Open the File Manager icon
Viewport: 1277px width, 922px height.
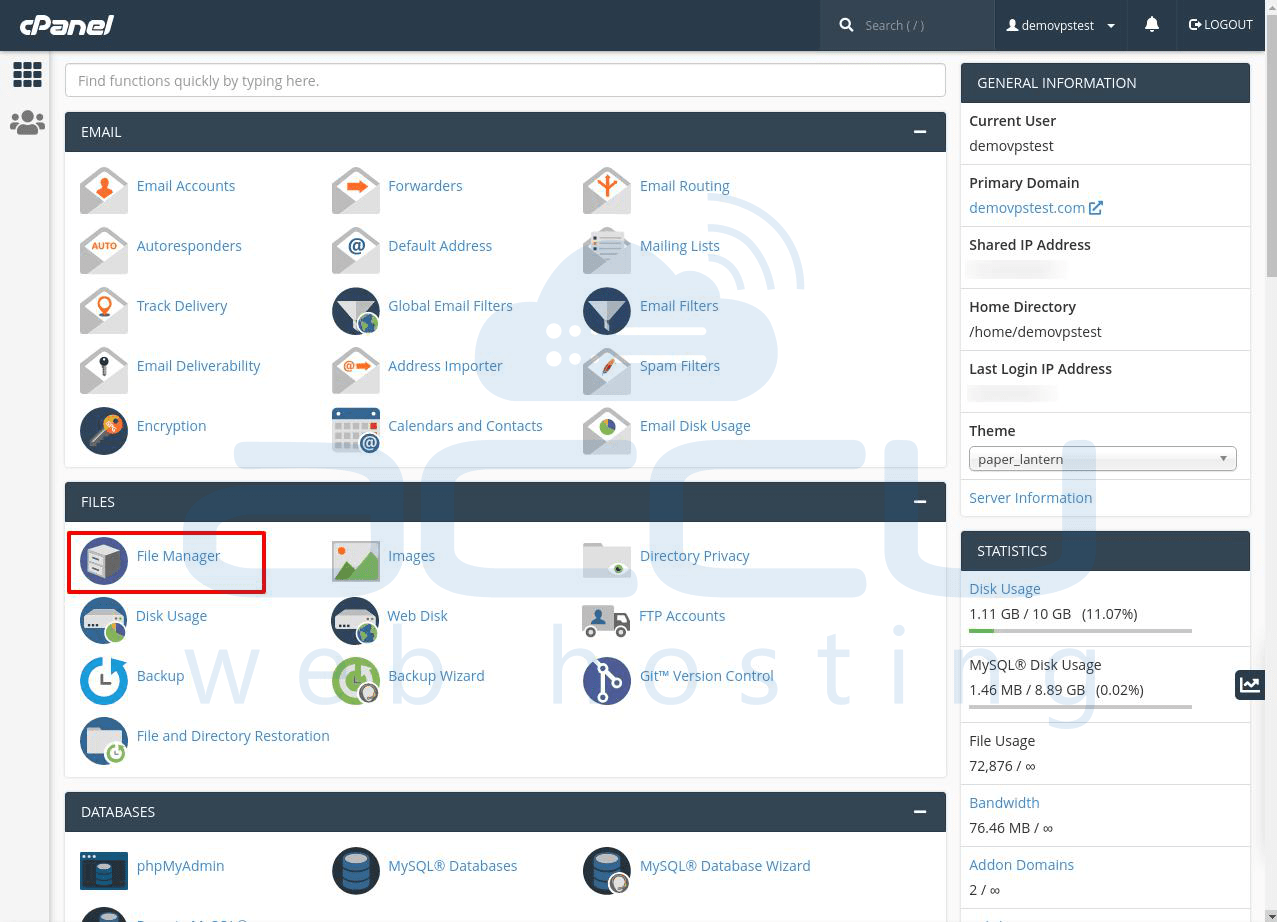pos(104,560)
